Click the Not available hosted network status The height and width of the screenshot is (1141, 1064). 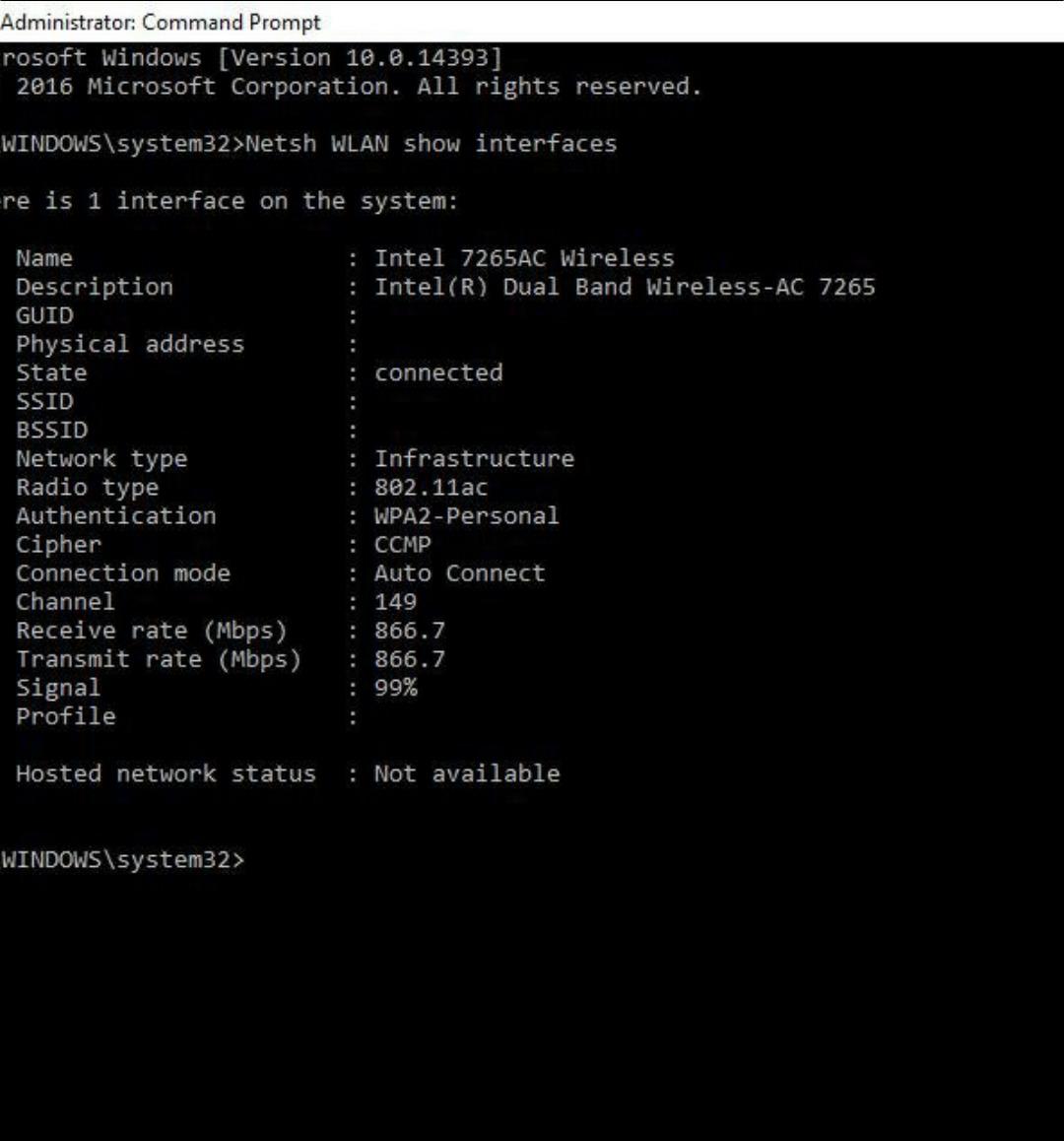[x=467, y=773]
